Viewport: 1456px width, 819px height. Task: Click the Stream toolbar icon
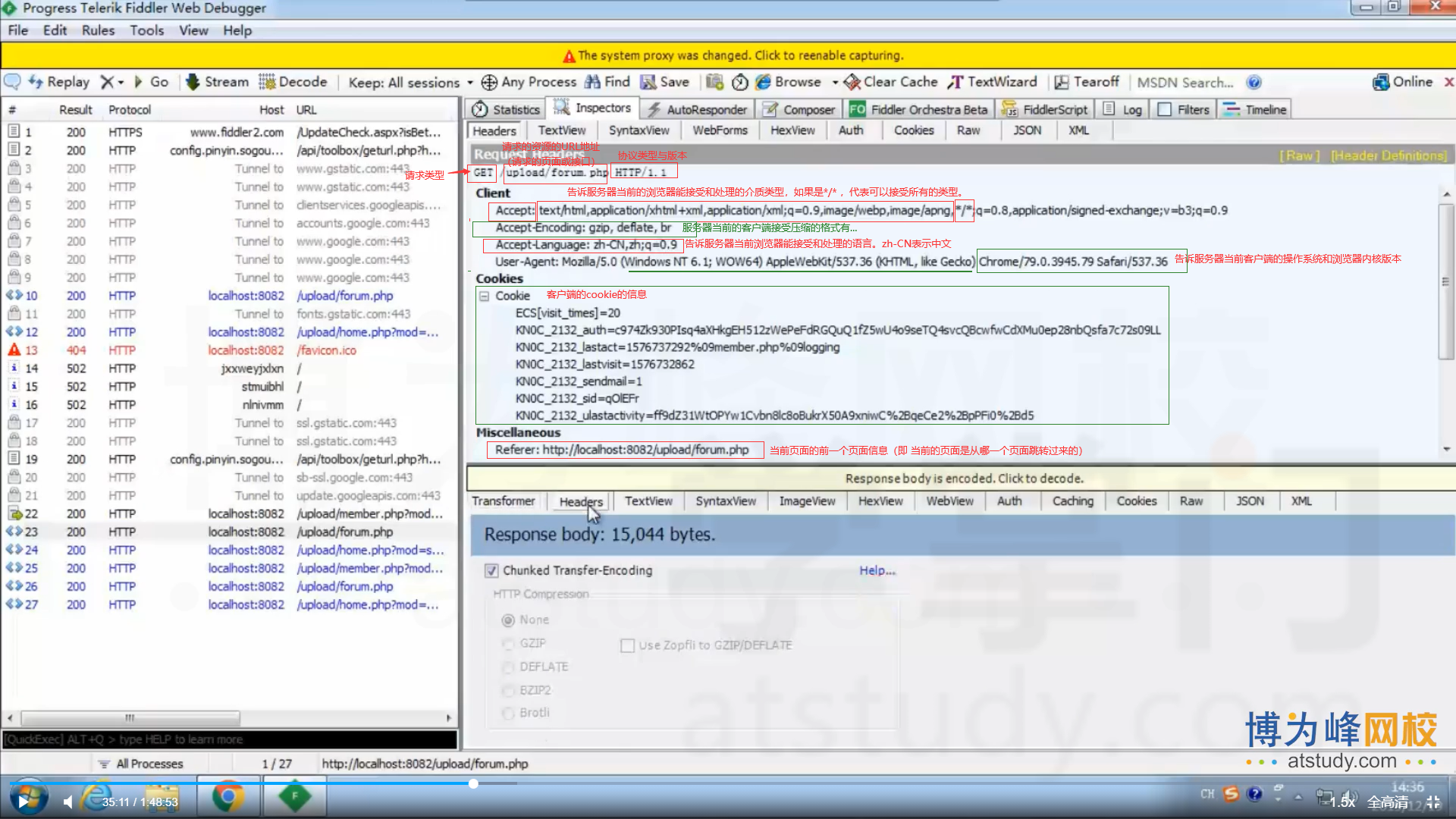click(x=193, y=82)
